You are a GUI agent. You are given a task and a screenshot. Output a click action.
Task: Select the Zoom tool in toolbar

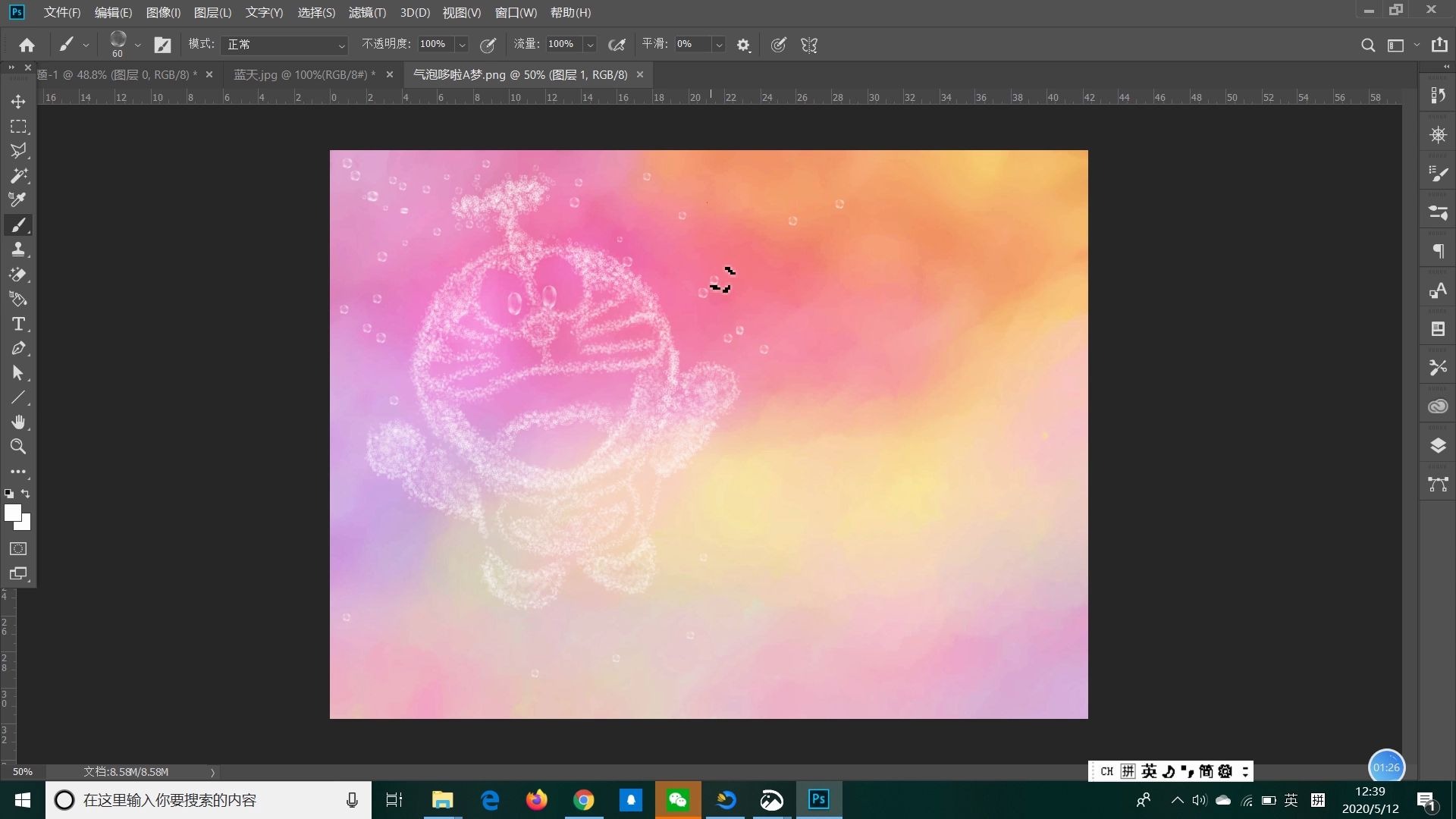point(18,447)
